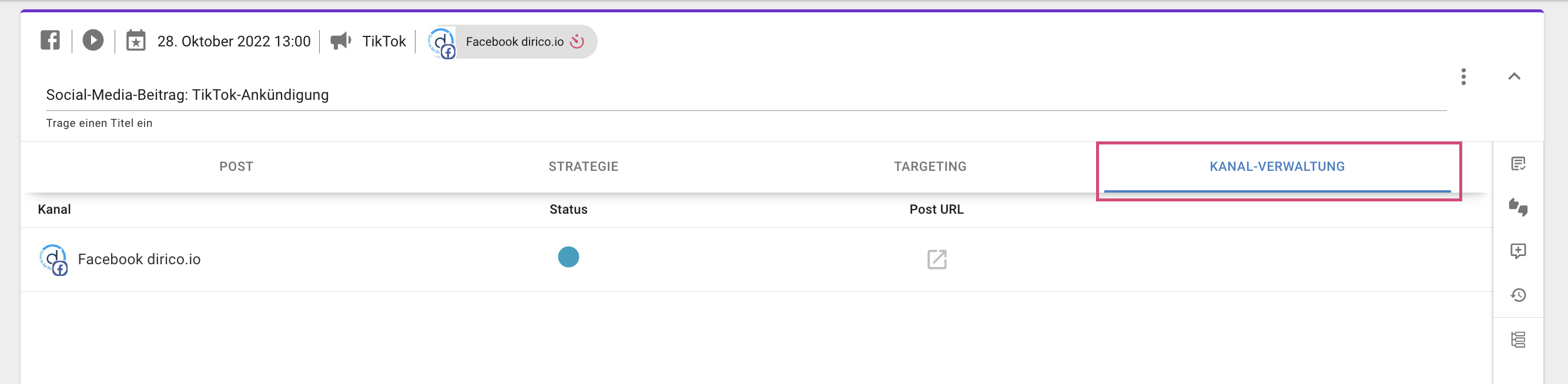Click the Facebook icon in the header
This screenshot has width=1568, height=384.
point(50,41)
